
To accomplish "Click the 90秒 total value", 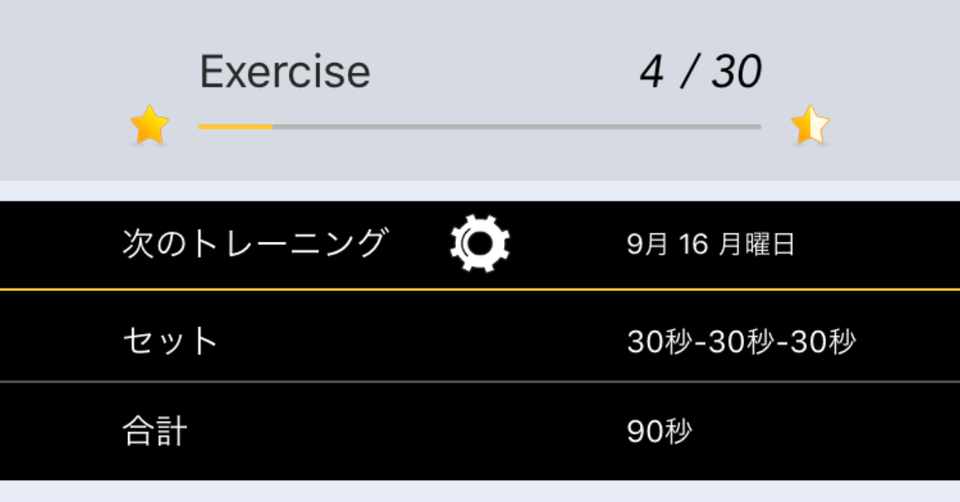I will pyautogui.click(x=659, y=432).
